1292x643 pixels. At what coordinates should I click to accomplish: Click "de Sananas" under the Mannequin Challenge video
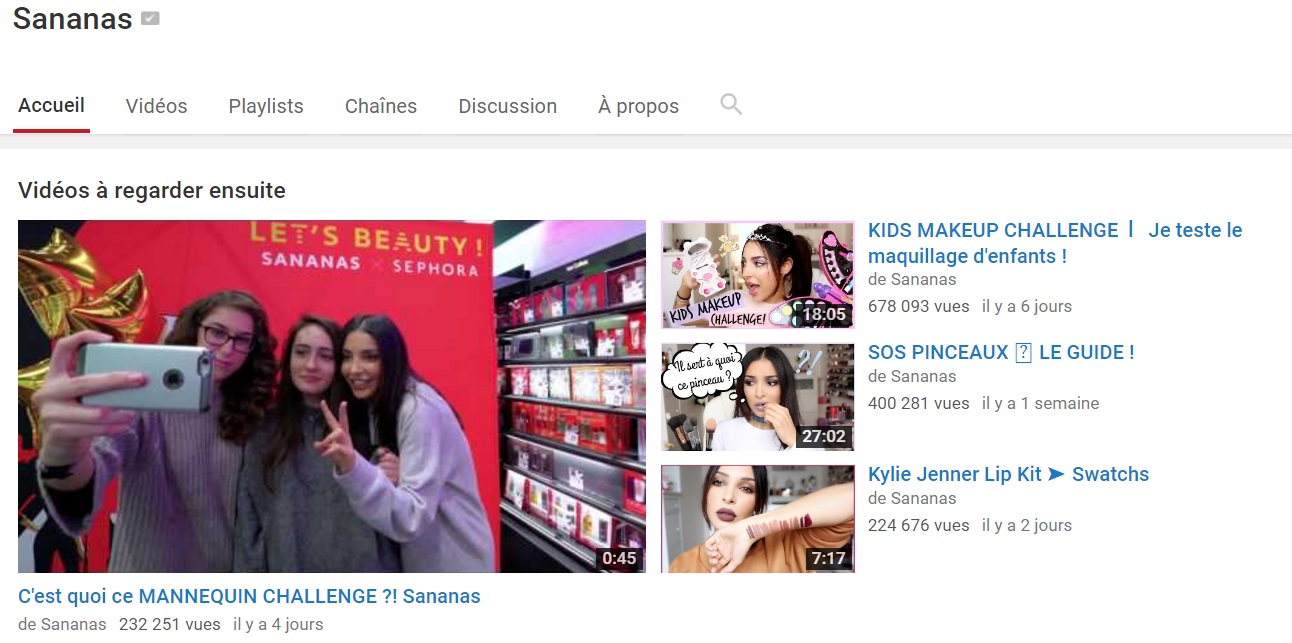(x=62, y=624)
